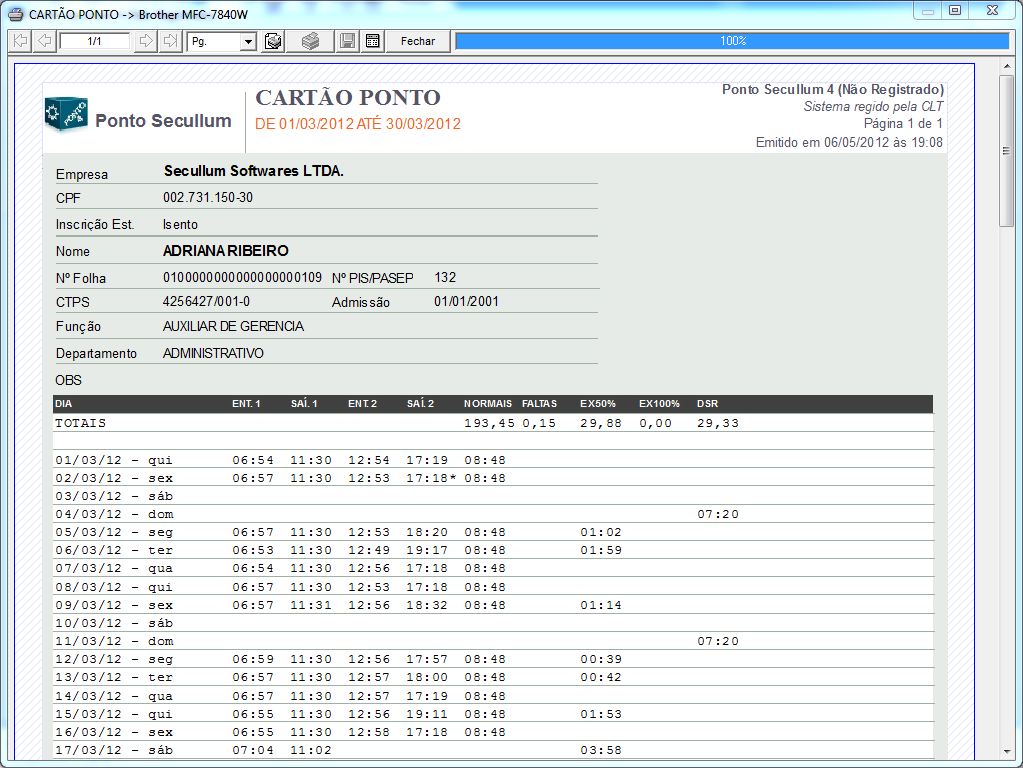Click the calculator grid icon beside Fechar

click(x=373, y=41)
